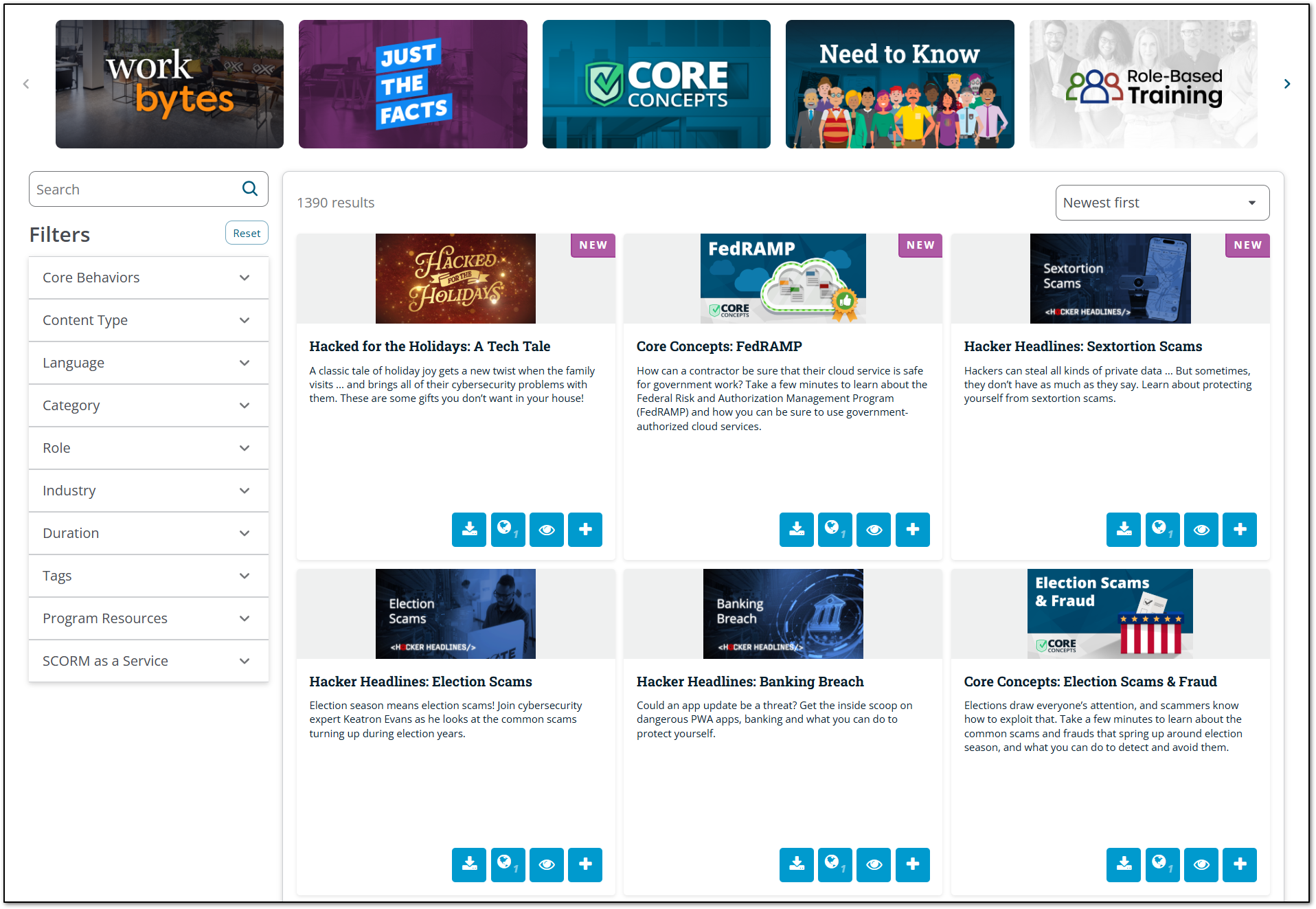1316x909 pixels.
Task: Add Banking Breach using the plus icon
Action: pos(913,864)
